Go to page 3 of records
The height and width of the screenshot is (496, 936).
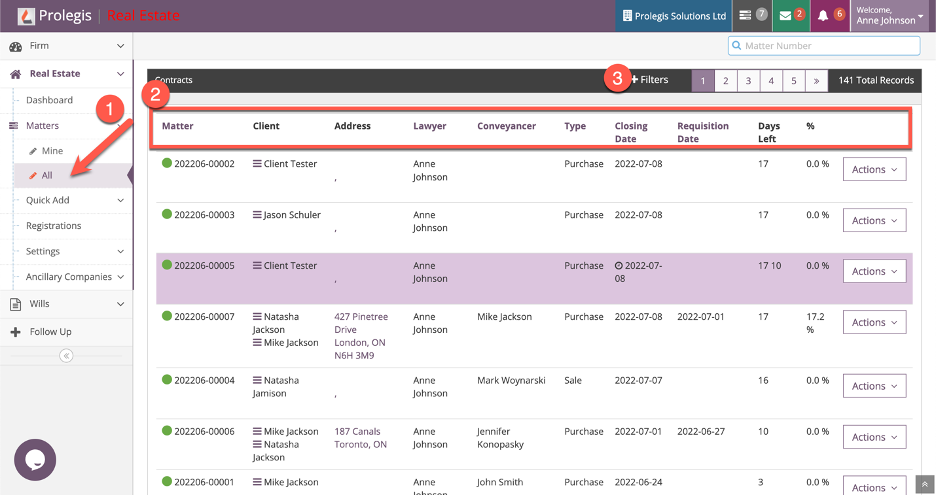tap(748, 80)
